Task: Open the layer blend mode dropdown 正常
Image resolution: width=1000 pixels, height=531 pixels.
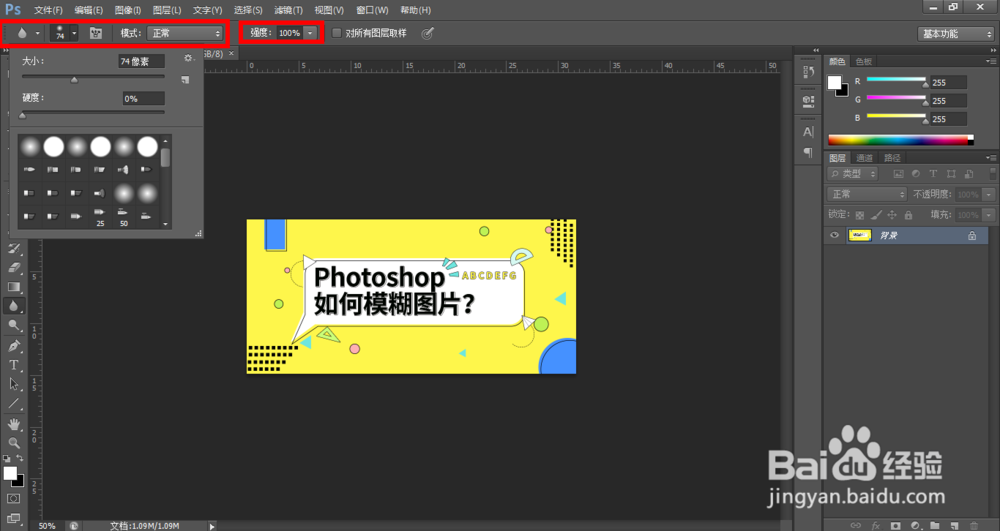Action: [866, 194]
